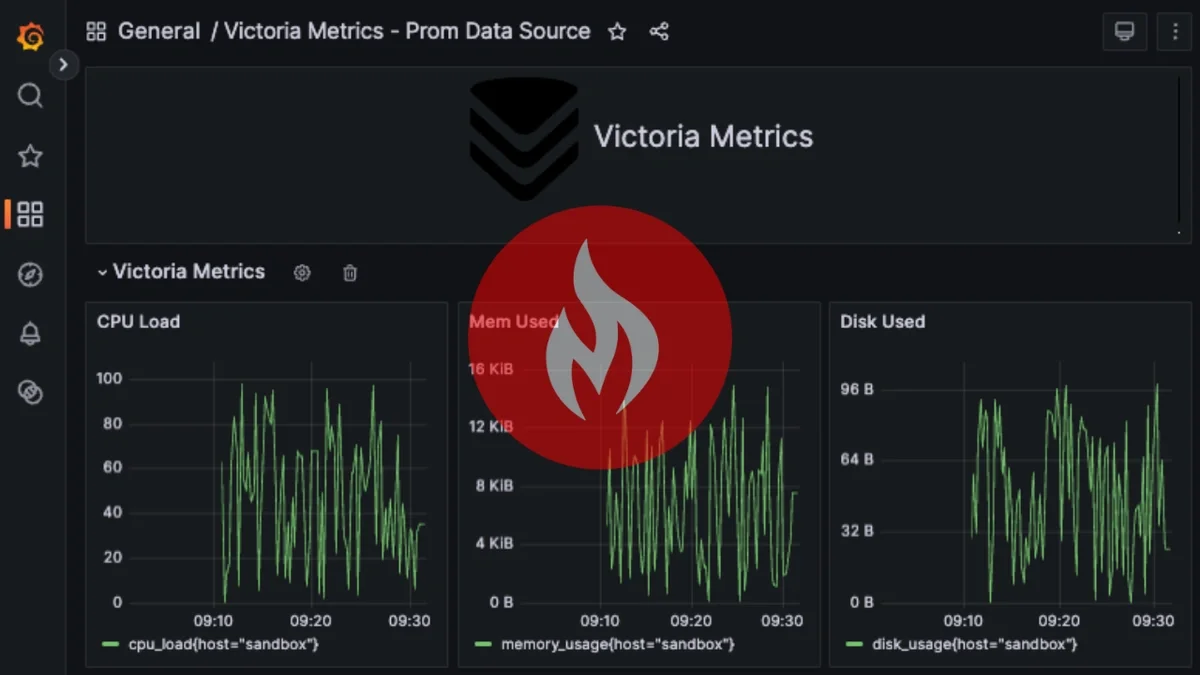This screenshot has width=1200, height=675.
Task: Open the Grafana home logo
Action: 31,37
